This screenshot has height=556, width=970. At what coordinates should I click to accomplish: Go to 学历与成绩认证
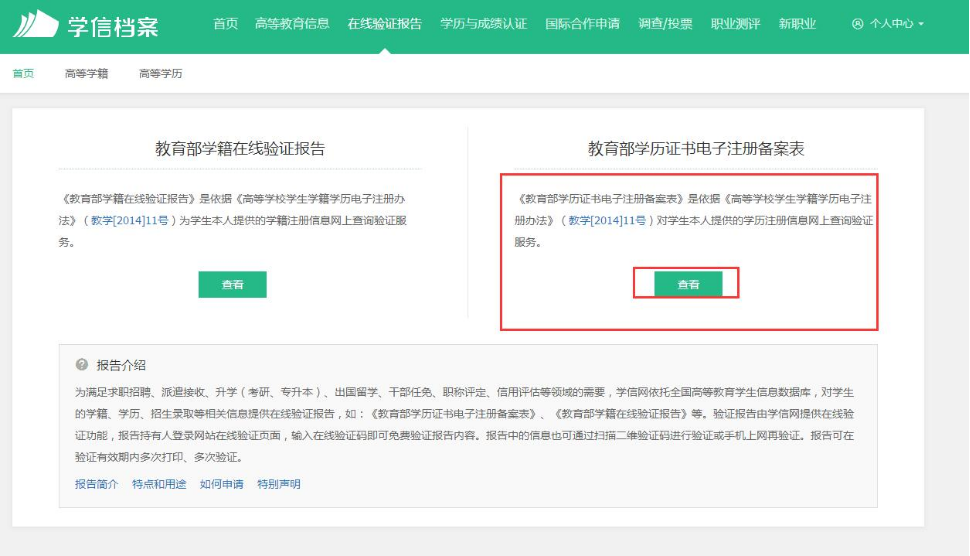tap(483, 24)
